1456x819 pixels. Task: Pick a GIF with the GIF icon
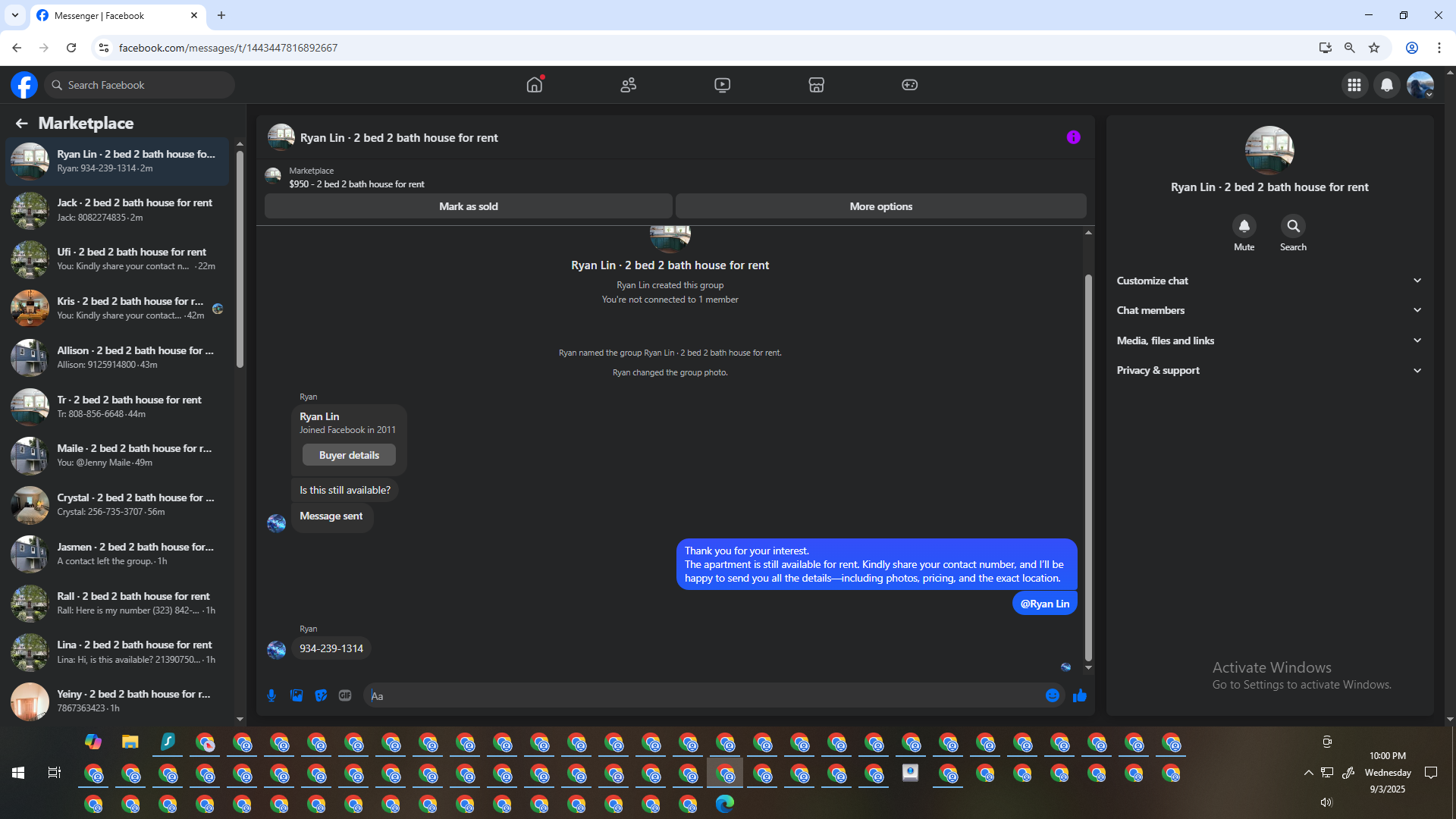(345, 695)
